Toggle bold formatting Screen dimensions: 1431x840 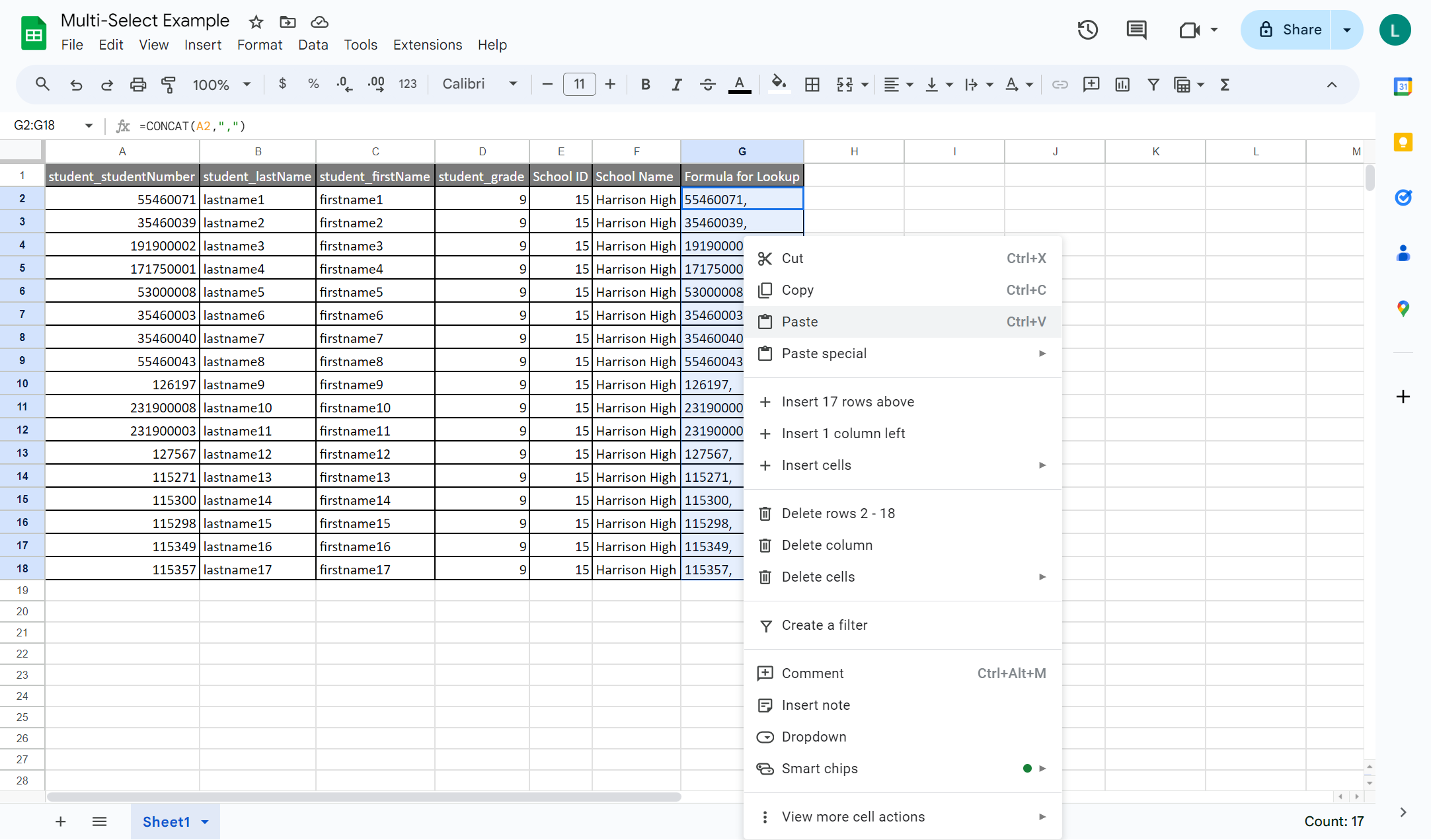point(646,85)
